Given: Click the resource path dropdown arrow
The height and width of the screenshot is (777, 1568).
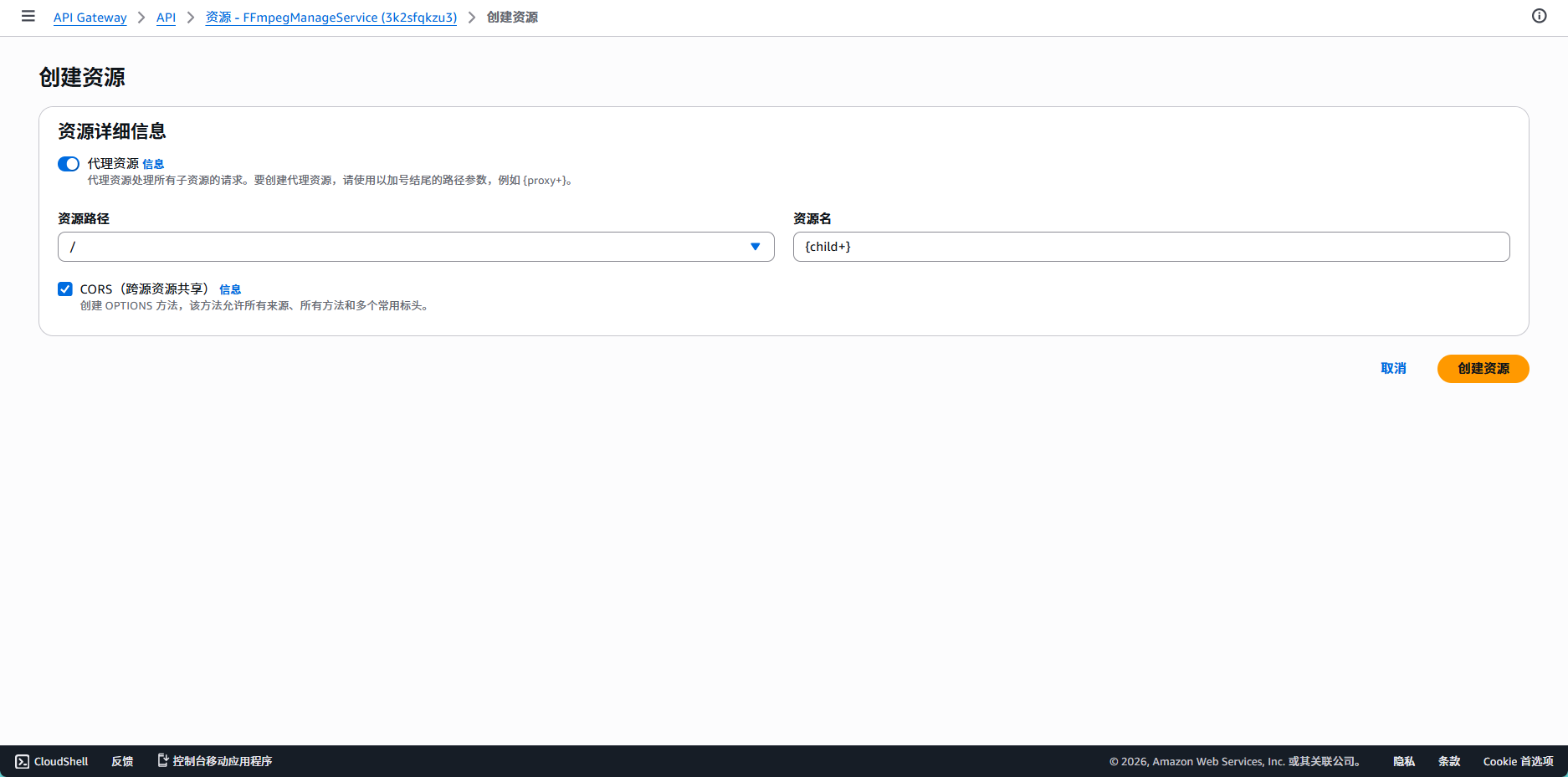Looking at the screenshot, I should (x=755, y=247).
